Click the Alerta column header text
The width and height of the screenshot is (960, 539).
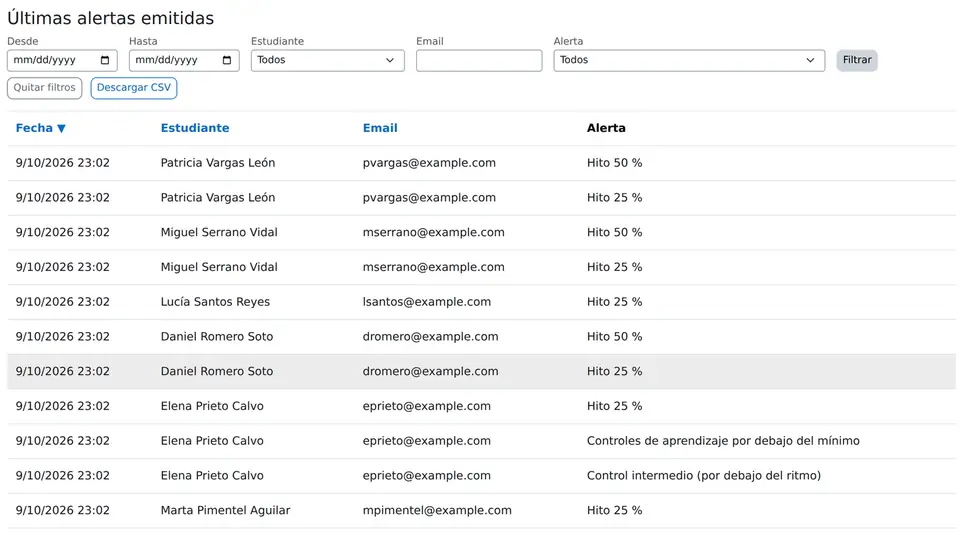click(x=606, y=128)
